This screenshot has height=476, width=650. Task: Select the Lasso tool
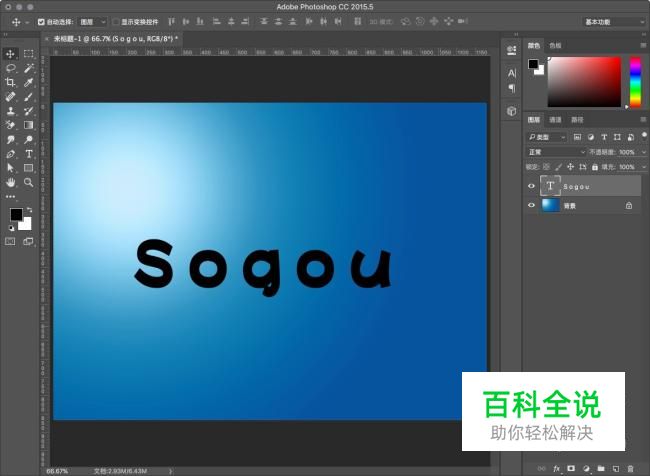[x=10, y=68]
